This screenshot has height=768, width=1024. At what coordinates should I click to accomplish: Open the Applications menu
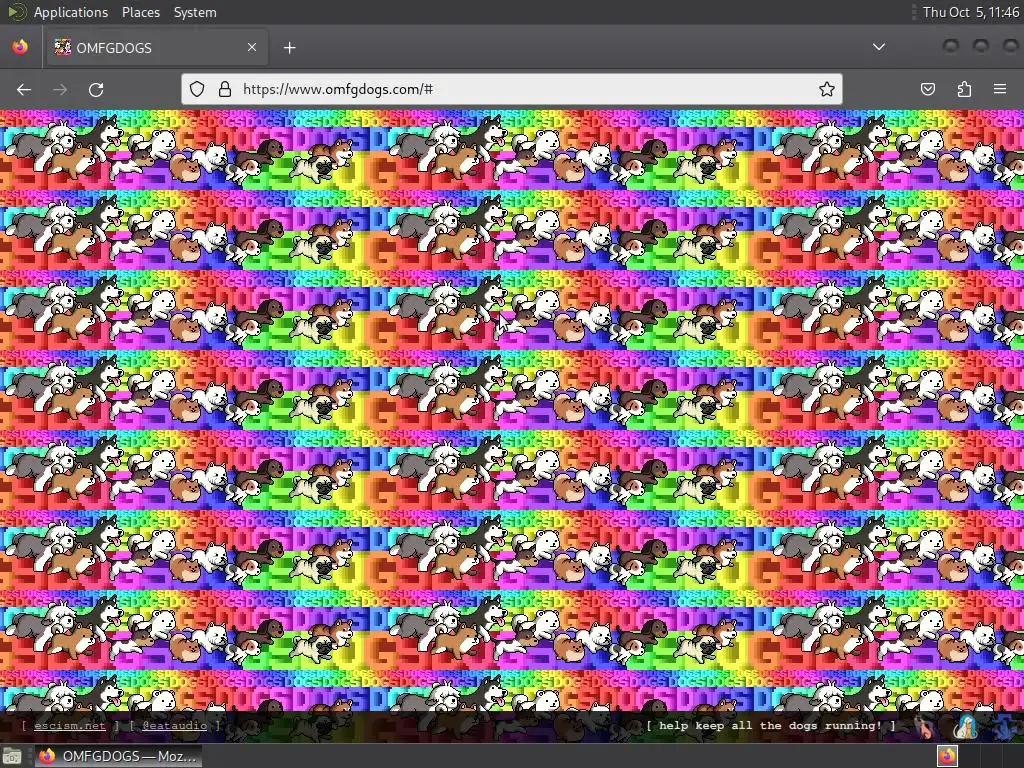pos(71,12)
